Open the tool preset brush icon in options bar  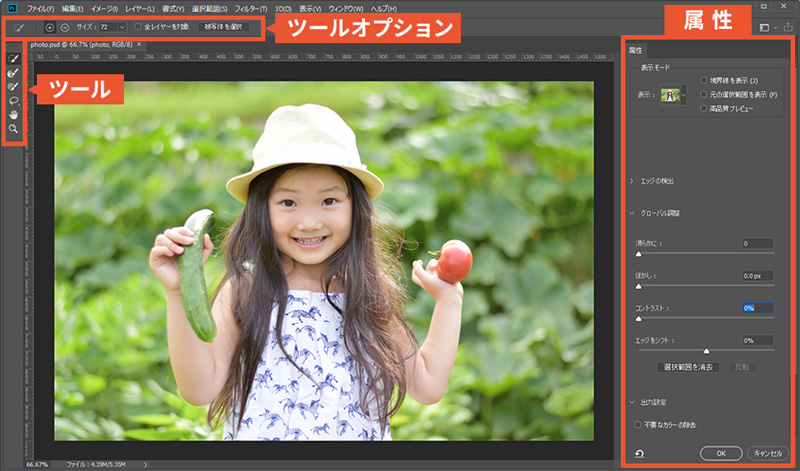(19, 27)
